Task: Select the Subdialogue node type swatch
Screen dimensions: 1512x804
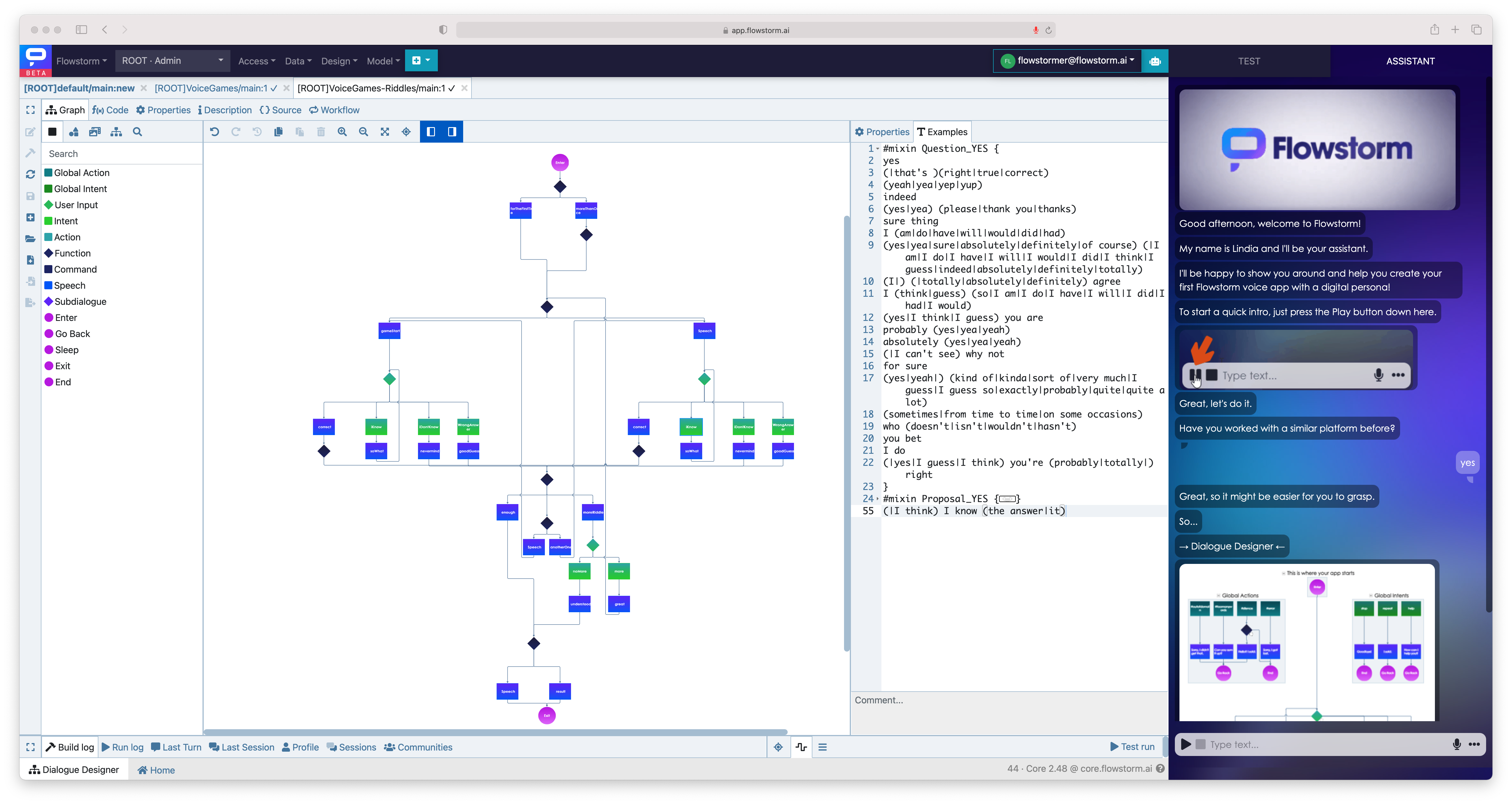Action: tap(49, 302)
